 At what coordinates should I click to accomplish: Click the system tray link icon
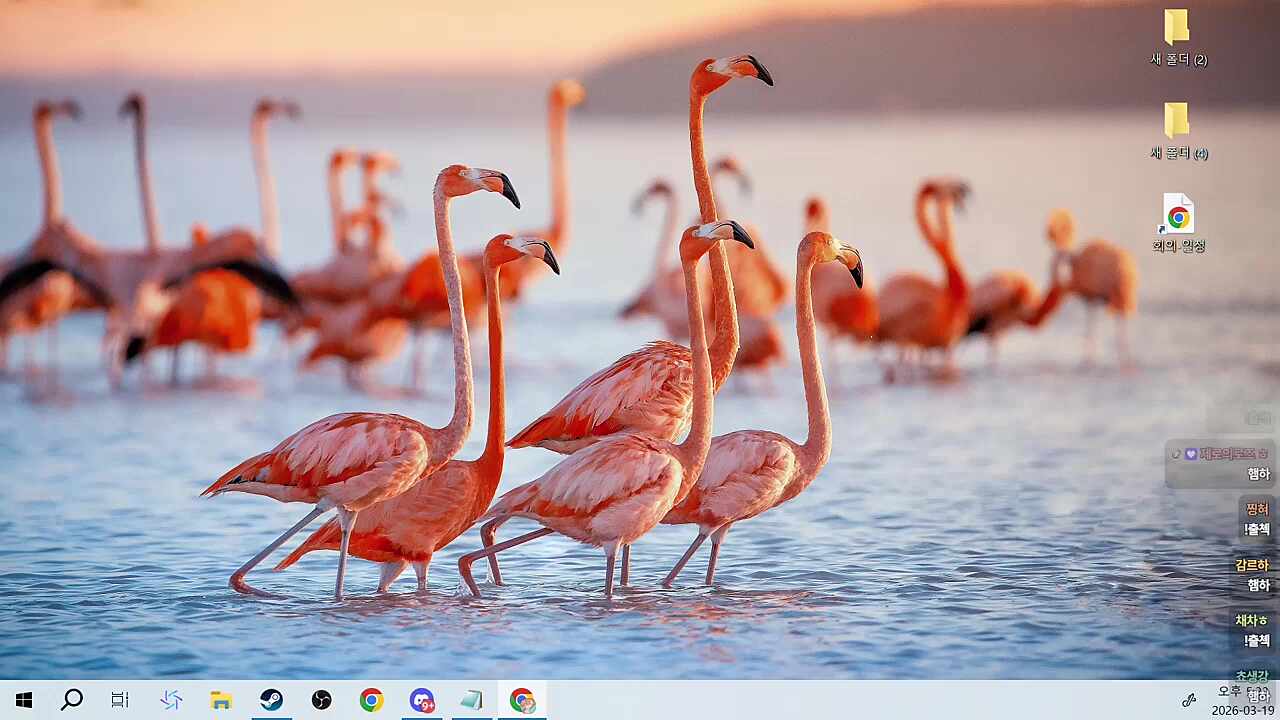[1189, 700]
